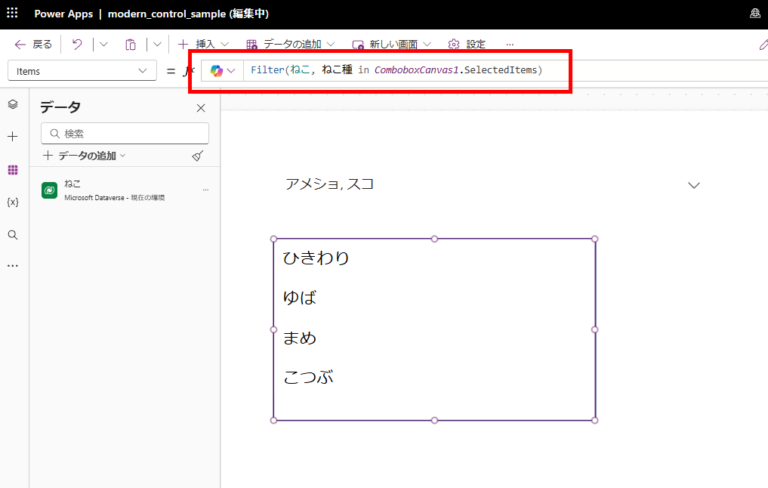Select the data grid icon in sidebar
This screenshot has width=768, height=488.
pos(12,169)
